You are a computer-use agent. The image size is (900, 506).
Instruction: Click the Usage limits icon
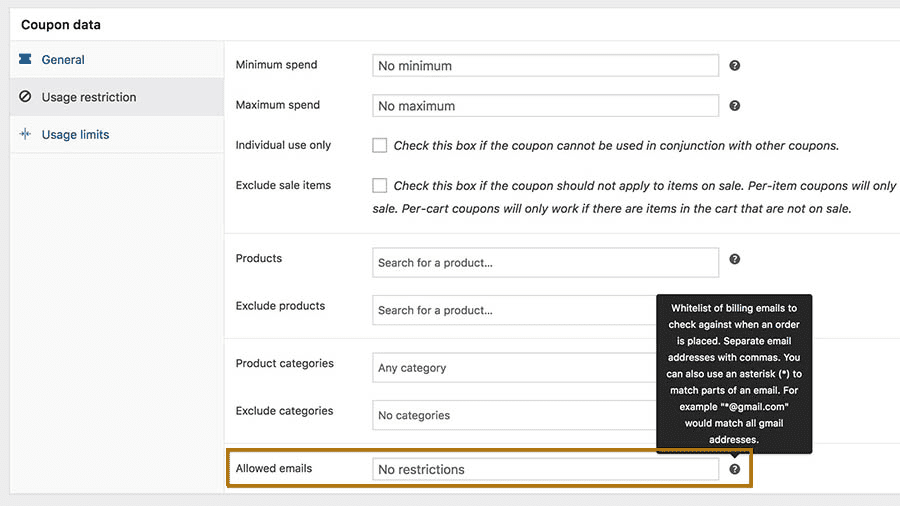pyautogui.click(x=25, y=134)
